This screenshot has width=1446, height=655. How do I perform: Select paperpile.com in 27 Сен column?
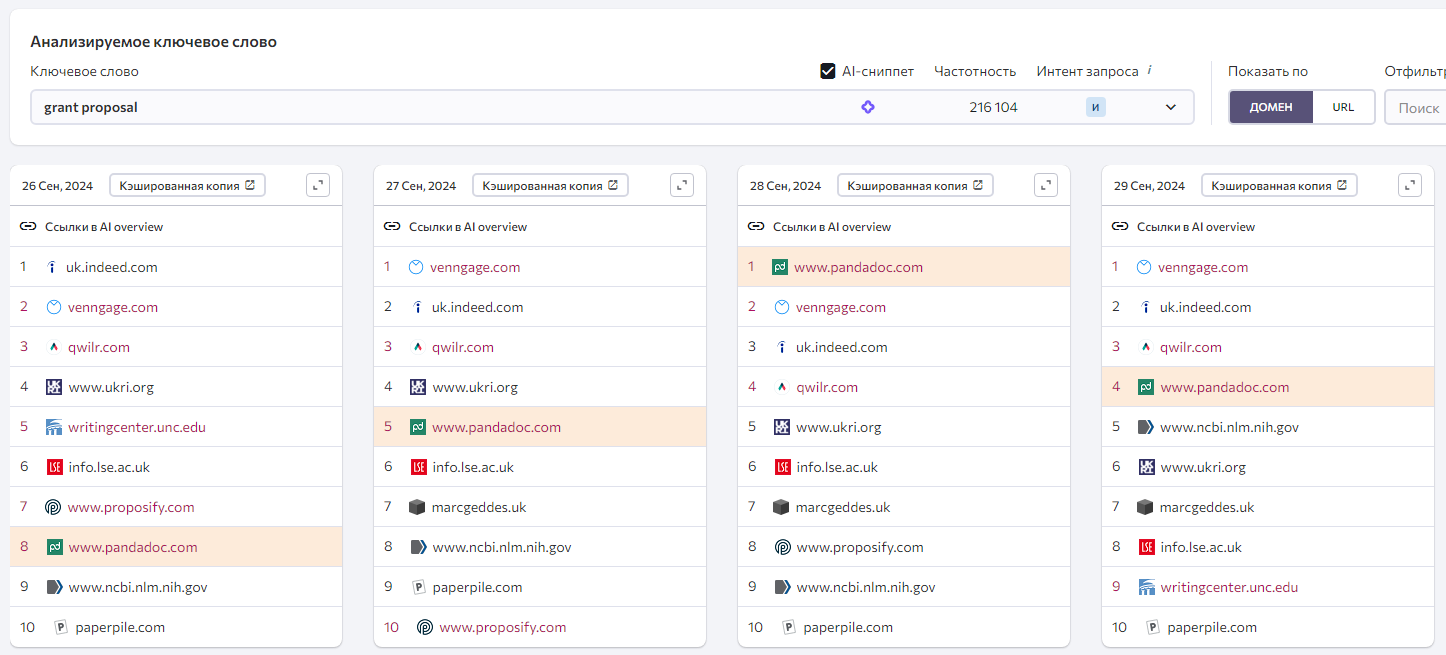click(477, 587)
